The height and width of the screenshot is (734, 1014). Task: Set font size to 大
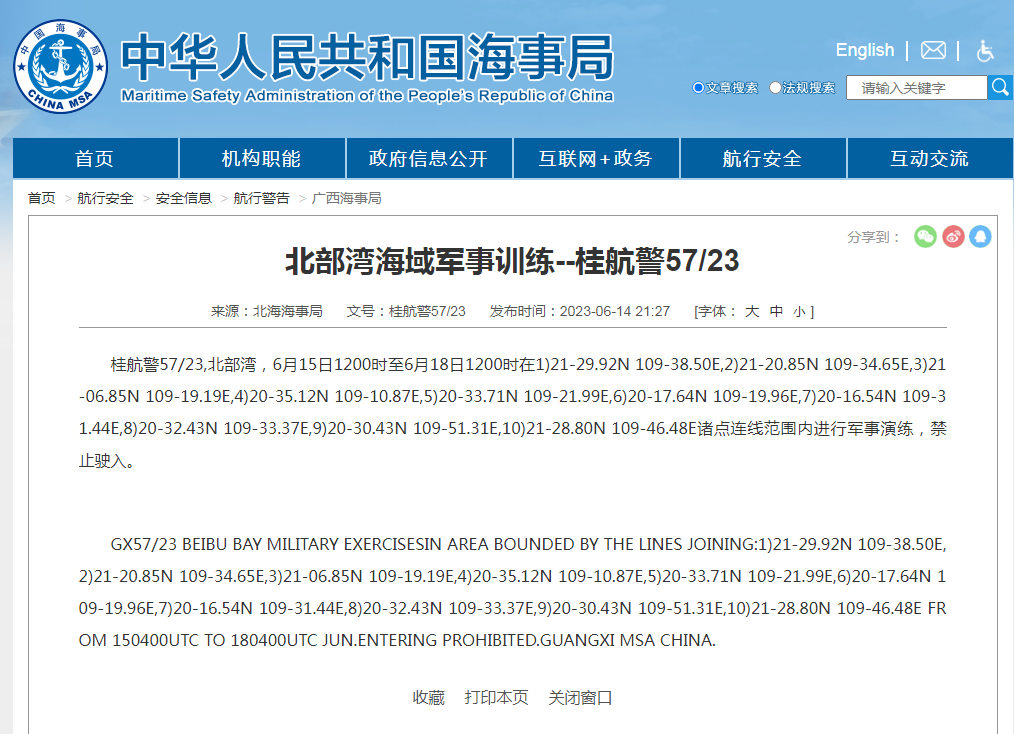(751, 312)
